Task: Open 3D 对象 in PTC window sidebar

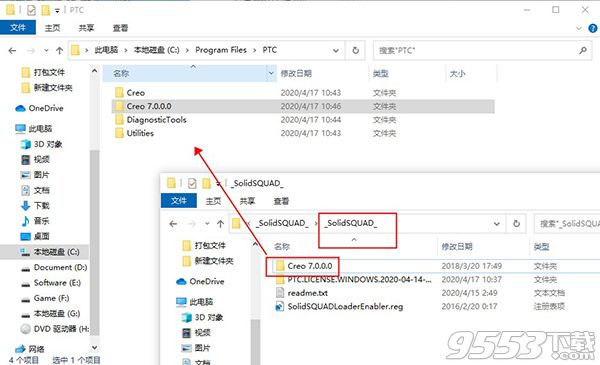Action: (x=47, y=144)
